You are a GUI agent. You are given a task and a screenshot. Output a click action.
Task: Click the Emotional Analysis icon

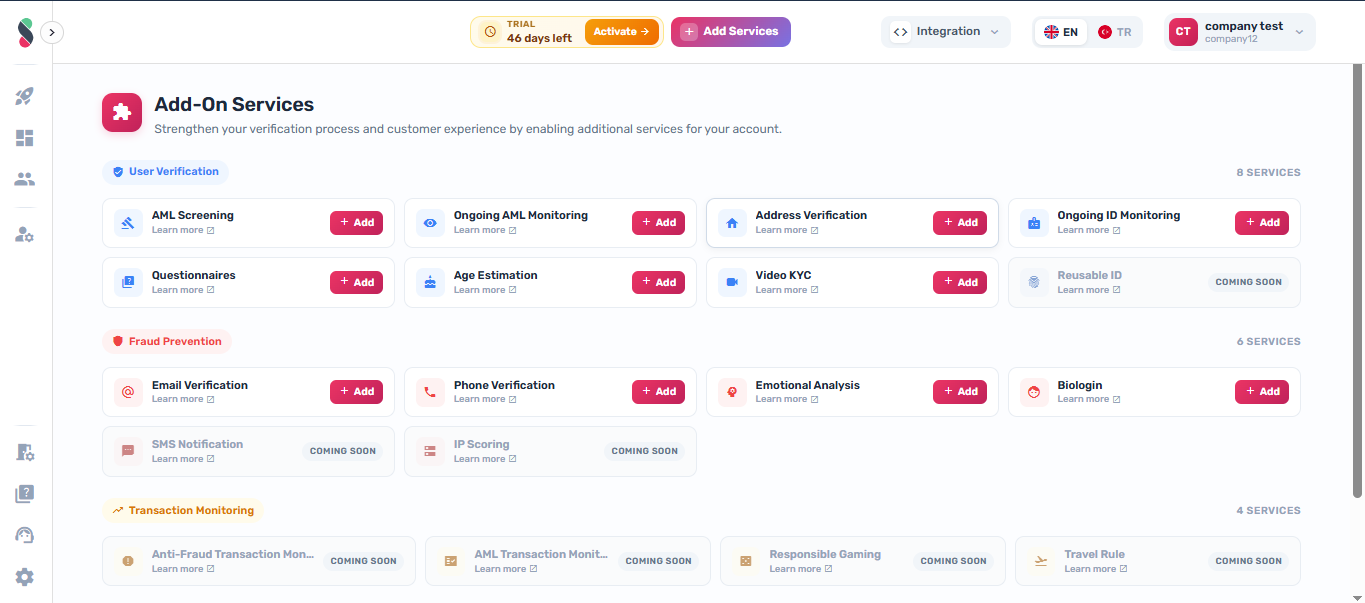[732, 392]
